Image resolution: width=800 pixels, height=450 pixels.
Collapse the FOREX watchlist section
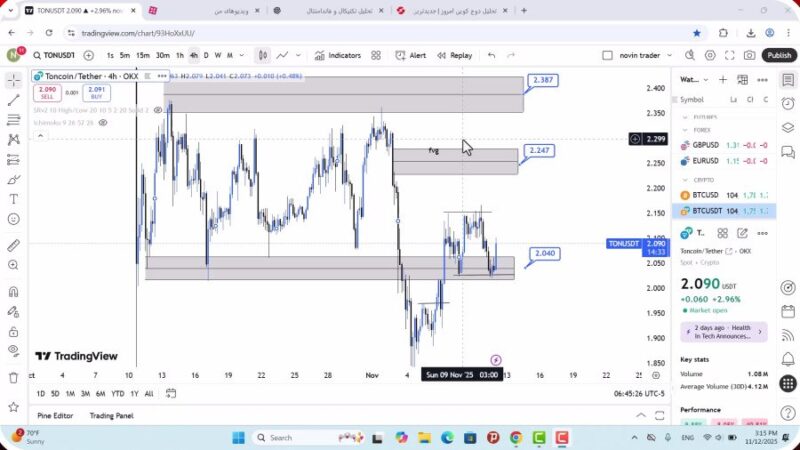[x=685, y=128]
